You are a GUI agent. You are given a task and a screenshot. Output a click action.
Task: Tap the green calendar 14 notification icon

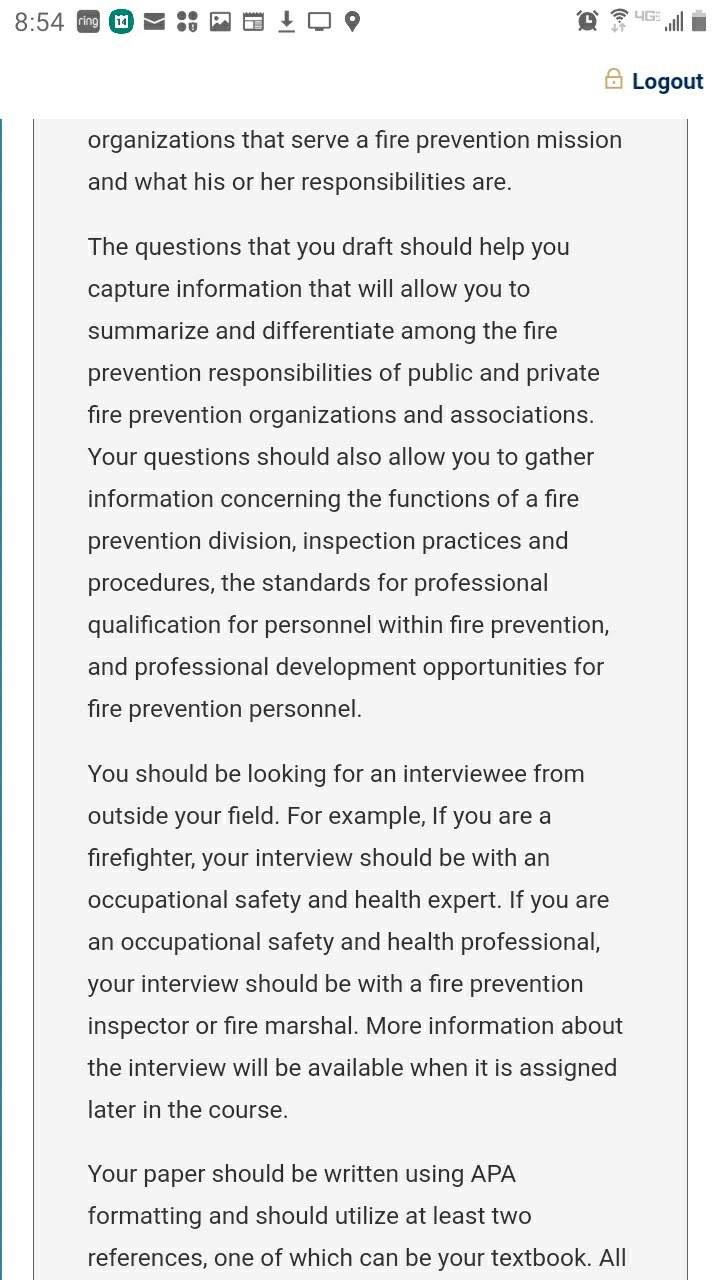(121, 21)
